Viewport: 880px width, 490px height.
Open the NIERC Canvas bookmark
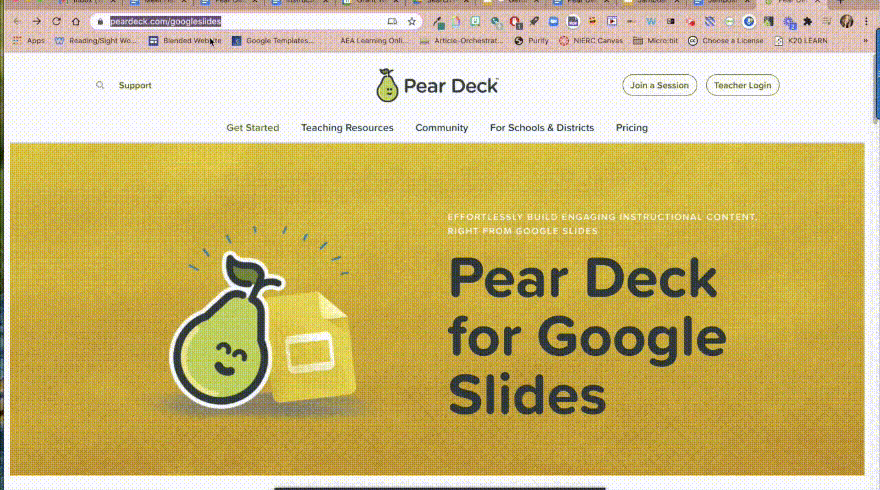591,40
